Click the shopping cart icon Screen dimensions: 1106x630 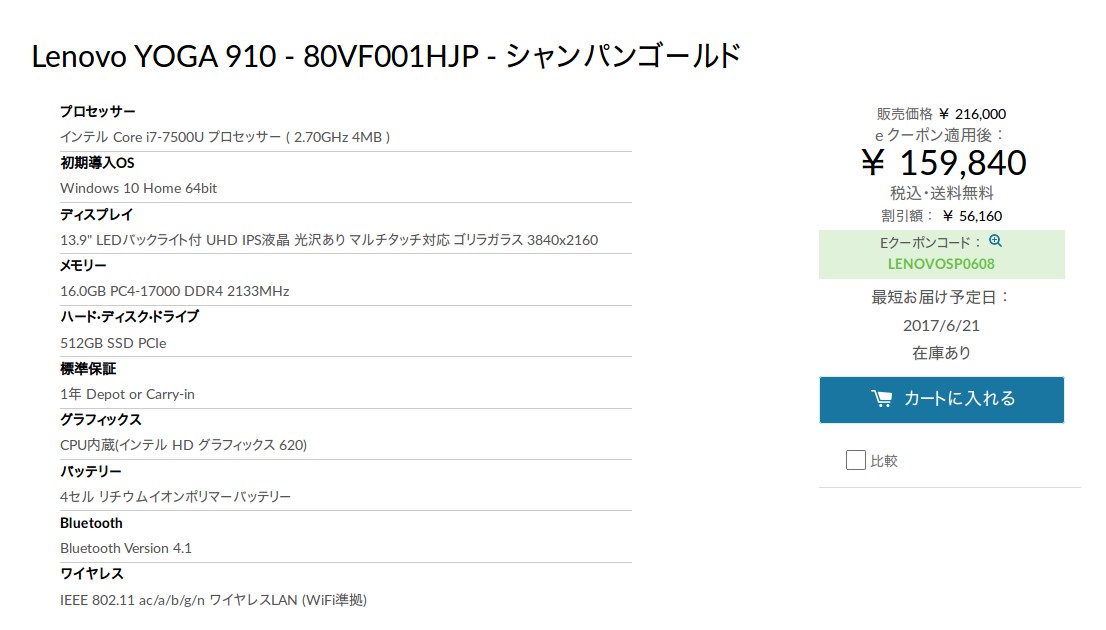881,399
